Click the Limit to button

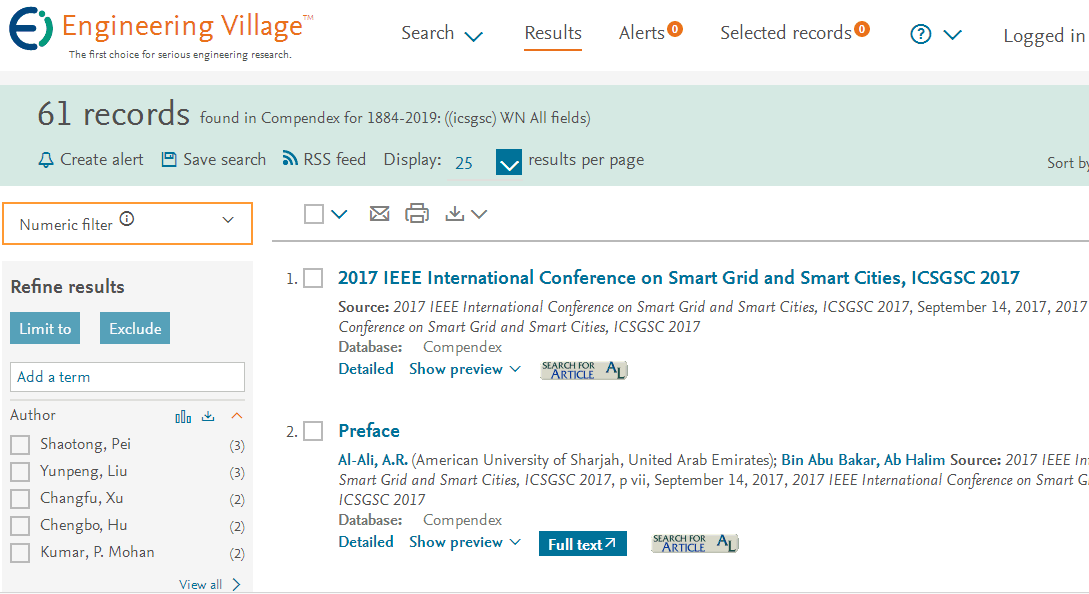click(45, 329)
